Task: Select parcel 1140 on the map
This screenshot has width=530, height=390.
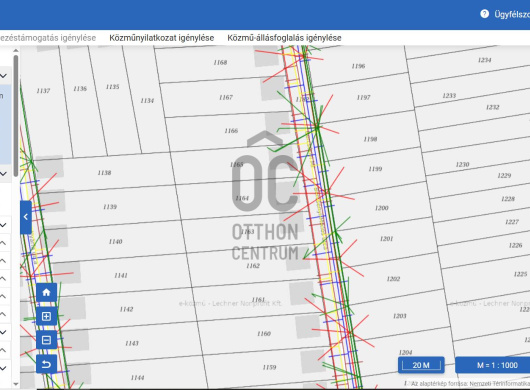Action: (x=115, y=241)
